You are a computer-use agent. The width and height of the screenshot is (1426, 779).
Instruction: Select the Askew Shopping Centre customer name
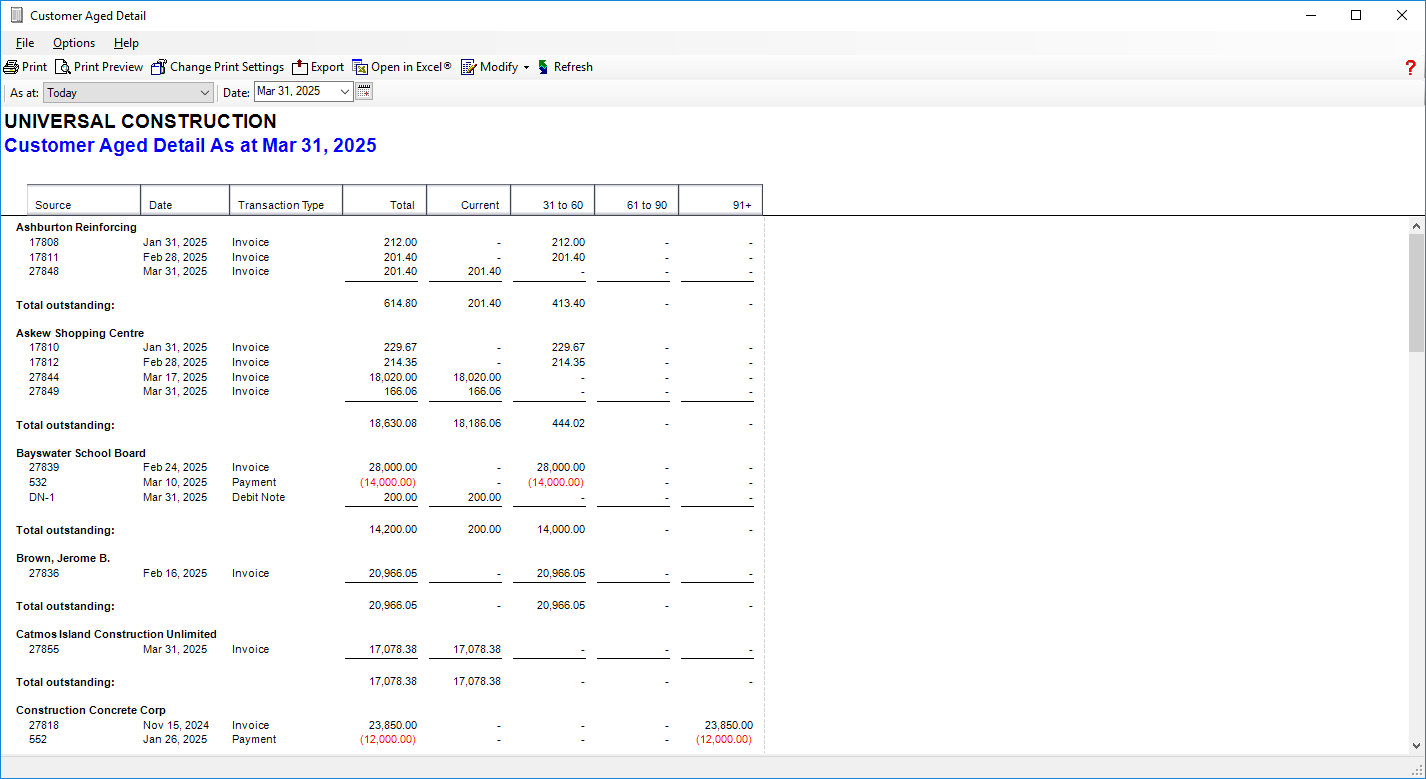[x=80, y=333]
